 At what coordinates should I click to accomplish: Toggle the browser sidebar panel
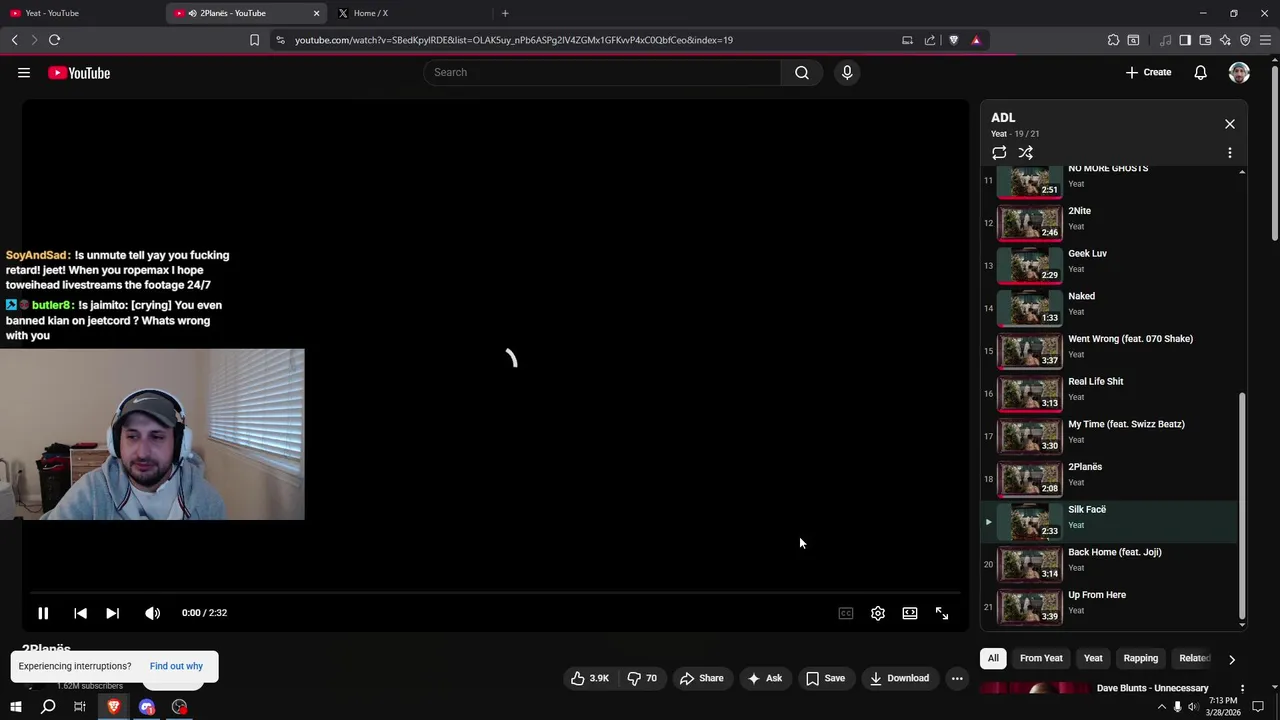click(1185, 40)
